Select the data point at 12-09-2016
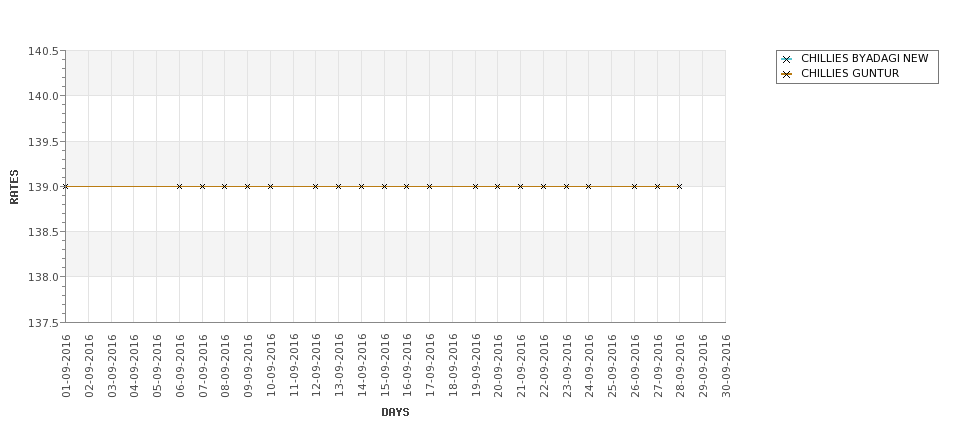The height and width of the screenshot is (429, 975). pos(316,187)
